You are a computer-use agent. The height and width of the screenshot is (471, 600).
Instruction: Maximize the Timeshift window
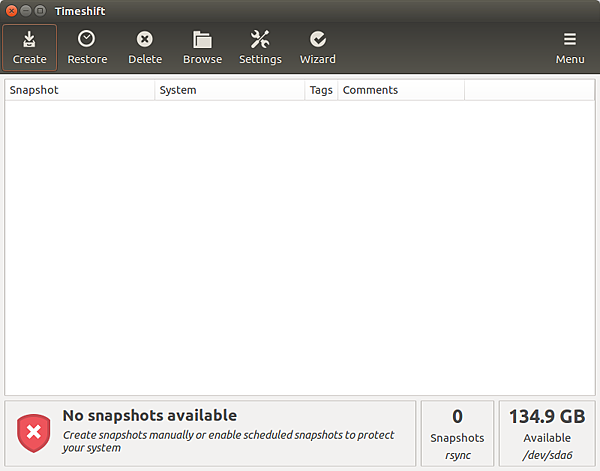[x=40, y=11]
